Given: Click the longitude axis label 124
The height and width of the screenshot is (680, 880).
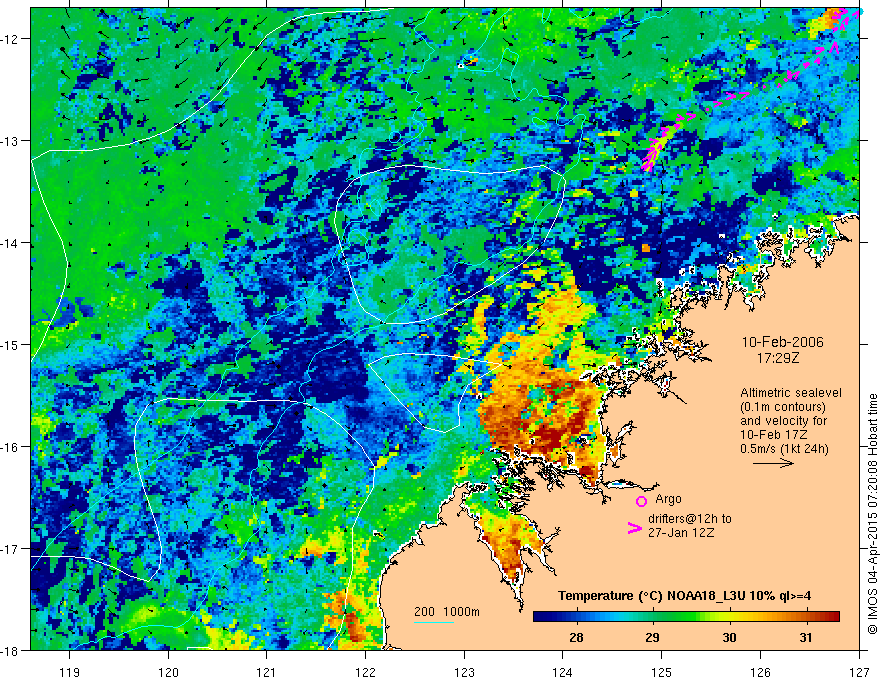Looking at the screenshot, I should 563,672.
